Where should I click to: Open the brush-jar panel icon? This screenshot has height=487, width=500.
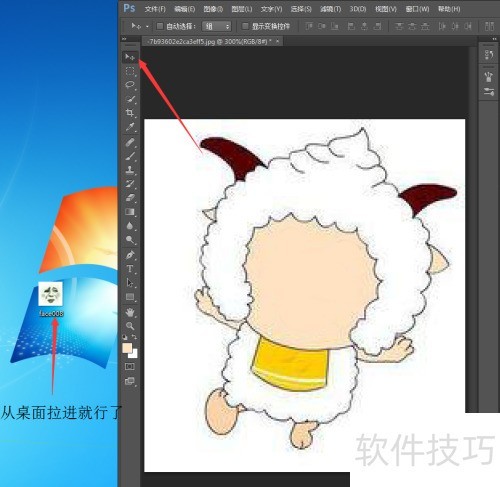tap(489, 77)
